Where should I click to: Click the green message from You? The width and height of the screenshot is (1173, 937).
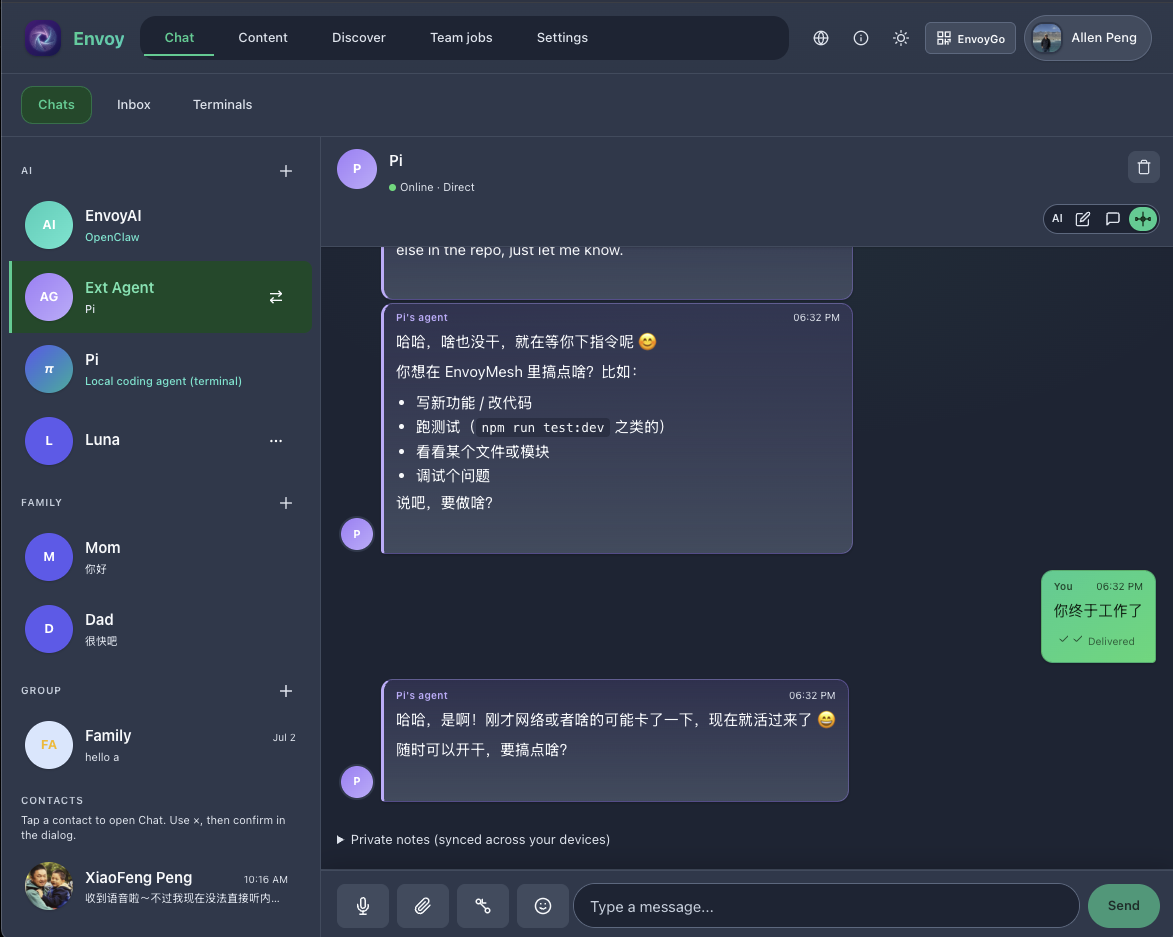coord(1098,616)
